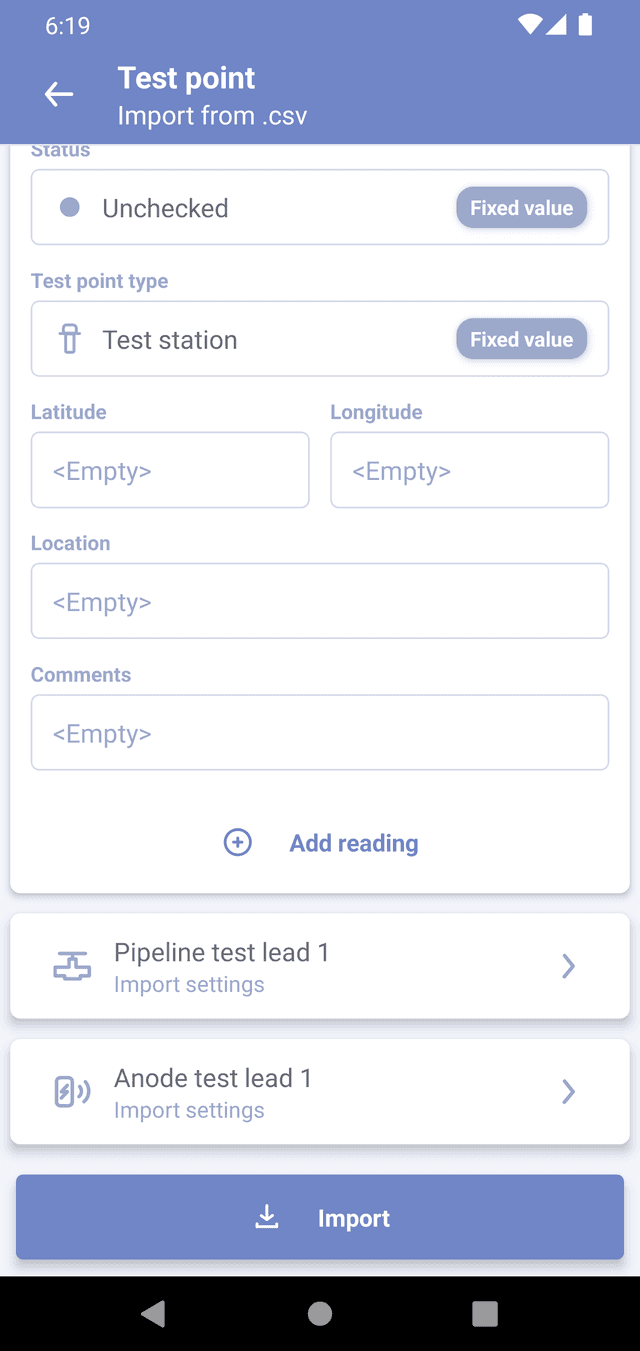
Task: Open Anode test lead 1 import settings
Action: [300, 1092]
